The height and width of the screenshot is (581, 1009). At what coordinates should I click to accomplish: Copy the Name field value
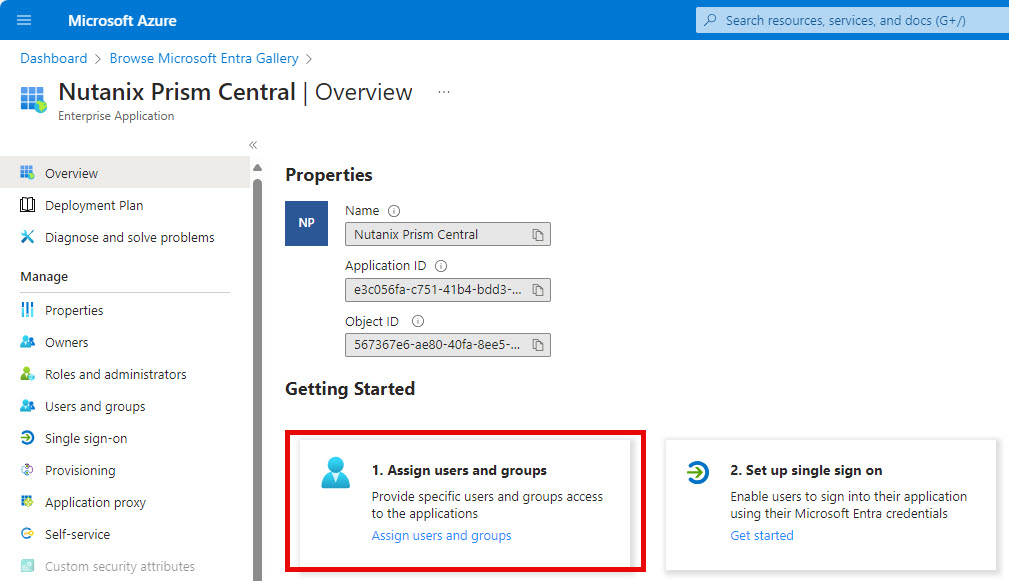[538, 235]
